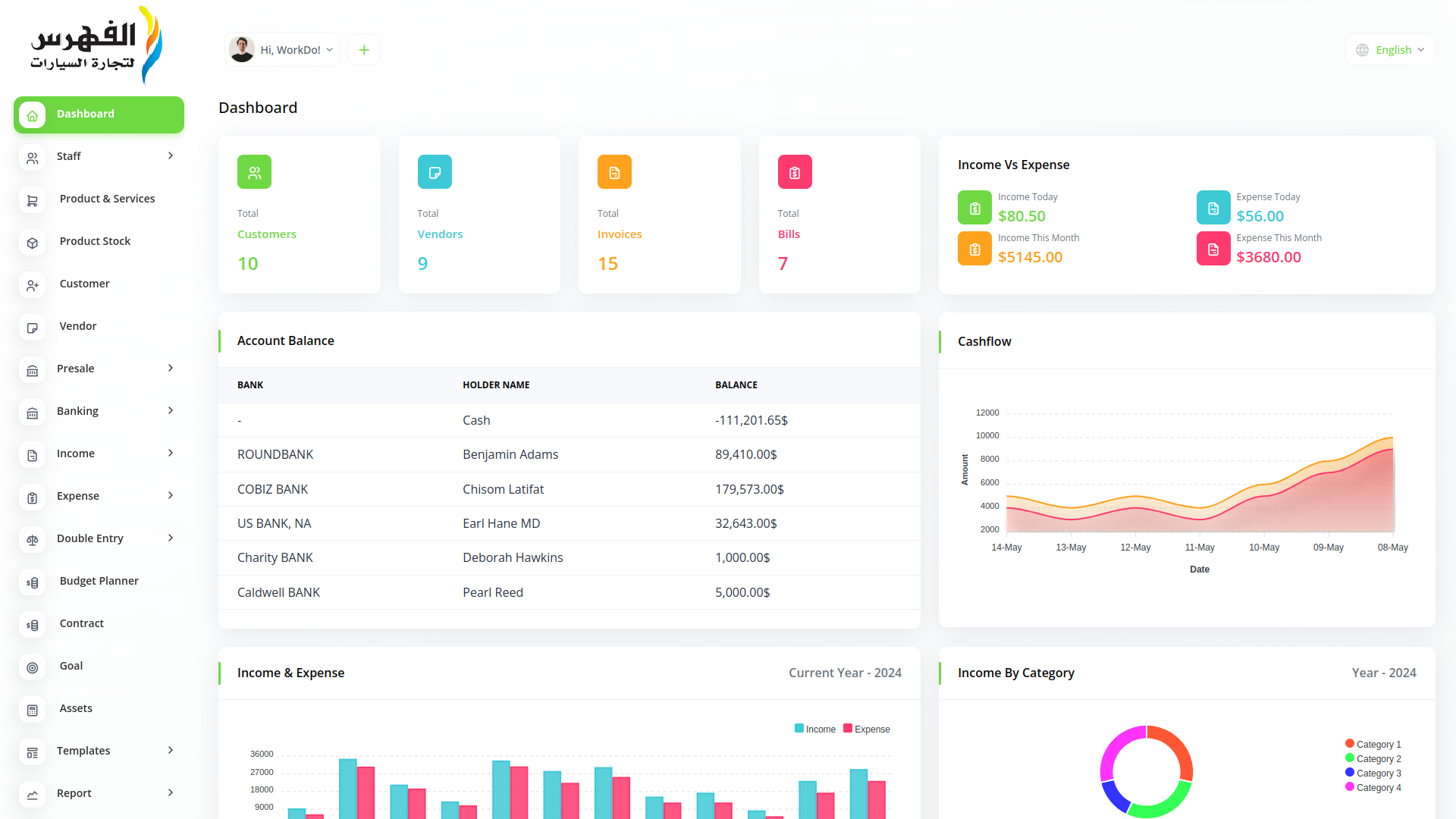Click the Goal target icon in sidebar
The width and height of the screenshot is (1456, 819).
[x=32, y=667]
